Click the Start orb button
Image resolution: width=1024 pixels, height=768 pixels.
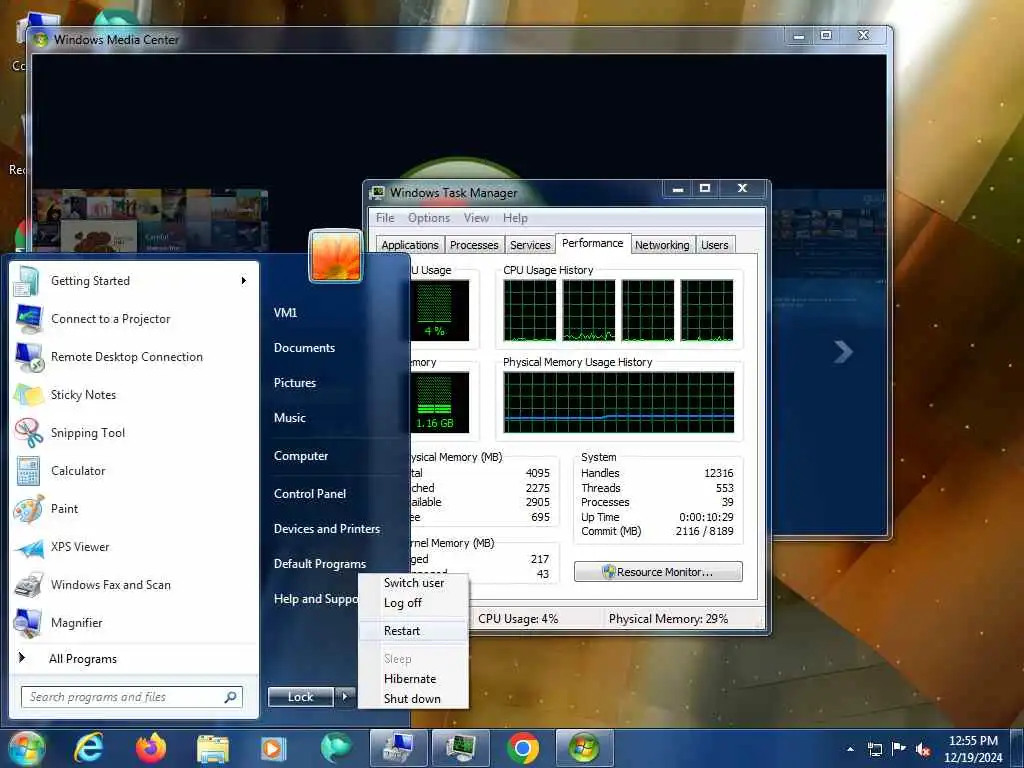pyautogui.click(x=26, y=748)
